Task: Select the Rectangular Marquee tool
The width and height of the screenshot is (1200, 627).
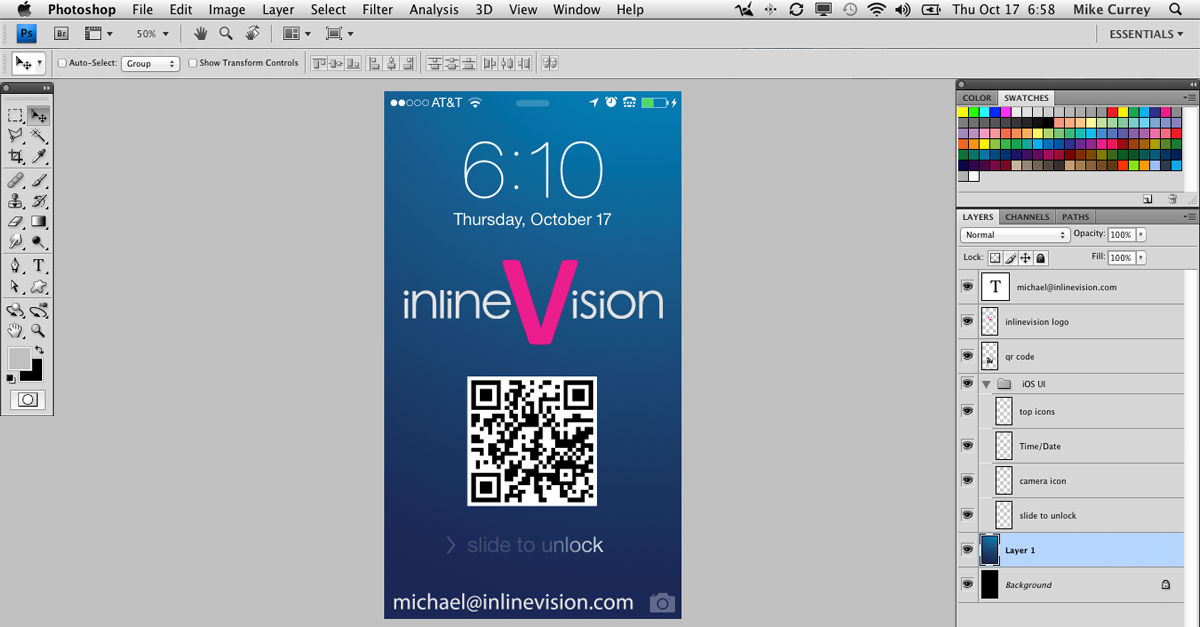Action: 16,116
